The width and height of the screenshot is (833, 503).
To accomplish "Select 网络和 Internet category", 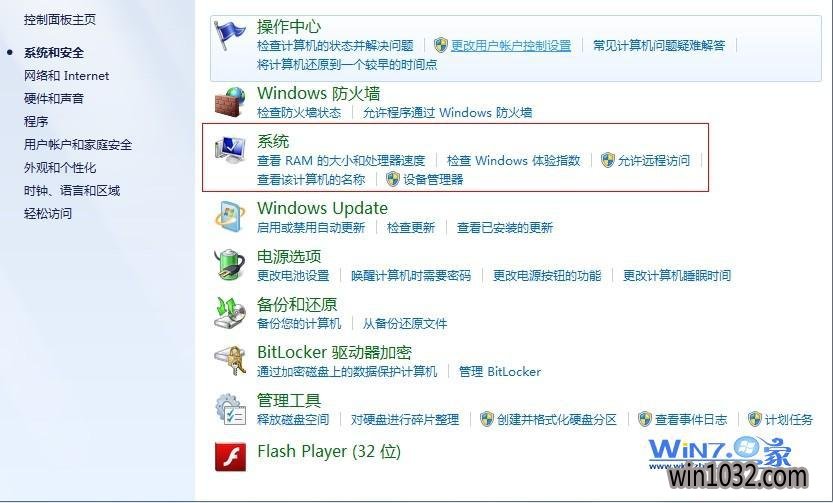I will tap(66, 76).
